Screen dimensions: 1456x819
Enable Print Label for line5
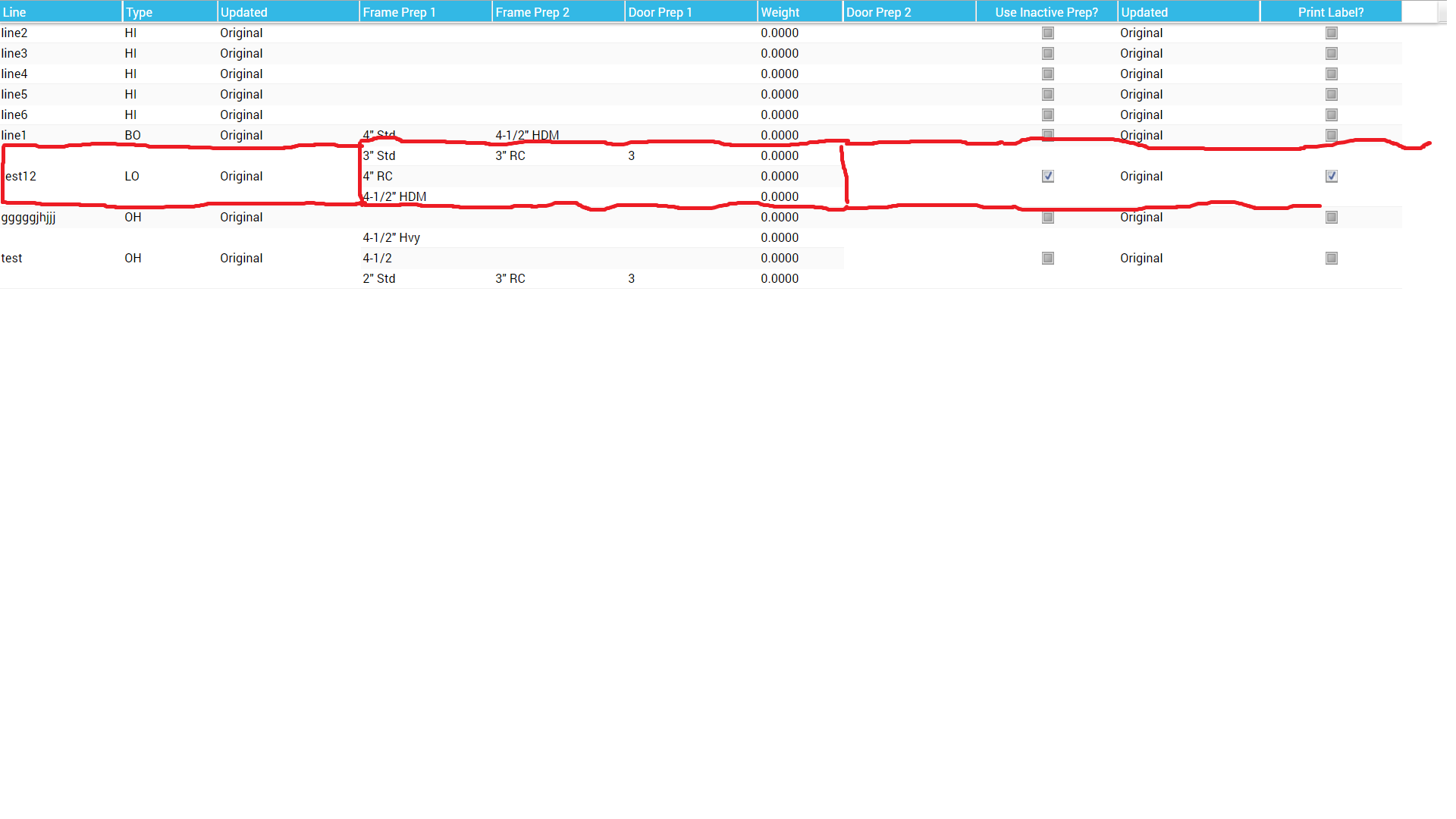pyautogui.click(x=1331, y=95)
